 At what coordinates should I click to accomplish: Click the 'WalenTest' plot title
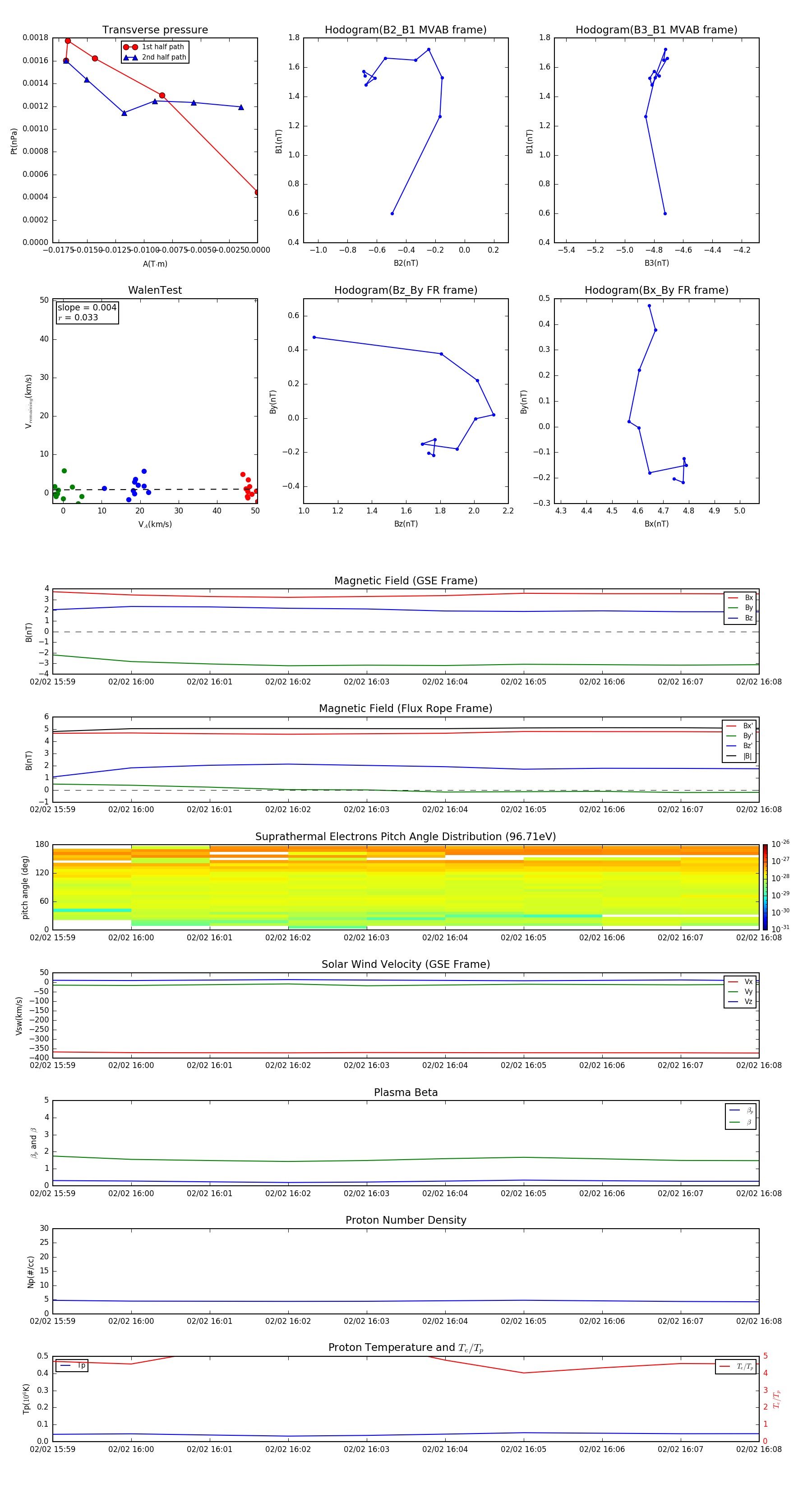155,290
